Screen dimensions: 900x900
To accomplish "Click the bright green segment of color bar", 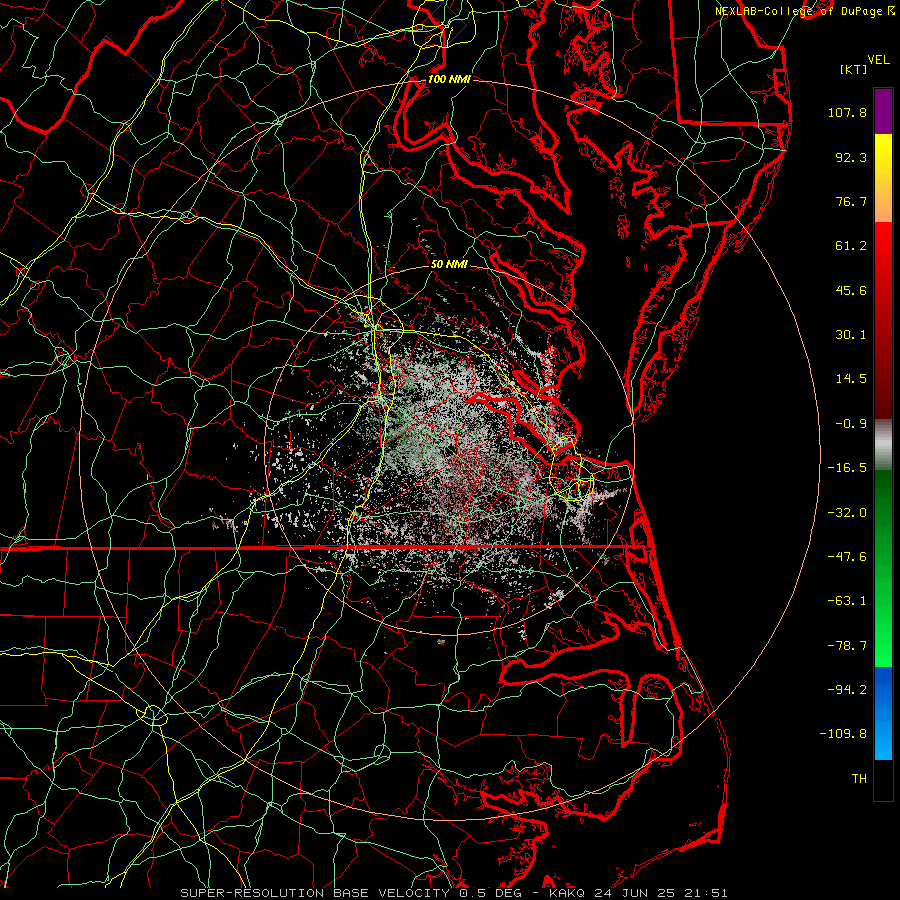I will click(883, 568).
